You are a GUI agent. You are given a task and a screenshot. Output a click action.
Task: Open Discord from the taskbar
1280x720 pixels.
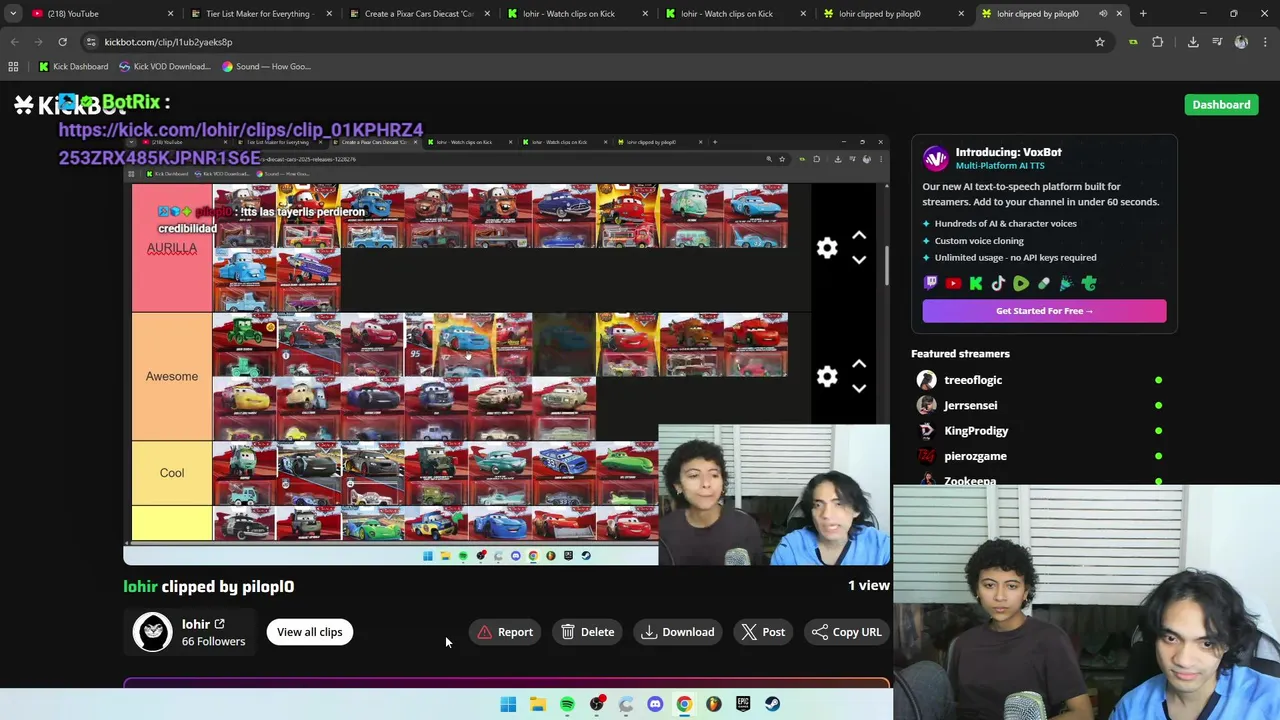point(655,704)
